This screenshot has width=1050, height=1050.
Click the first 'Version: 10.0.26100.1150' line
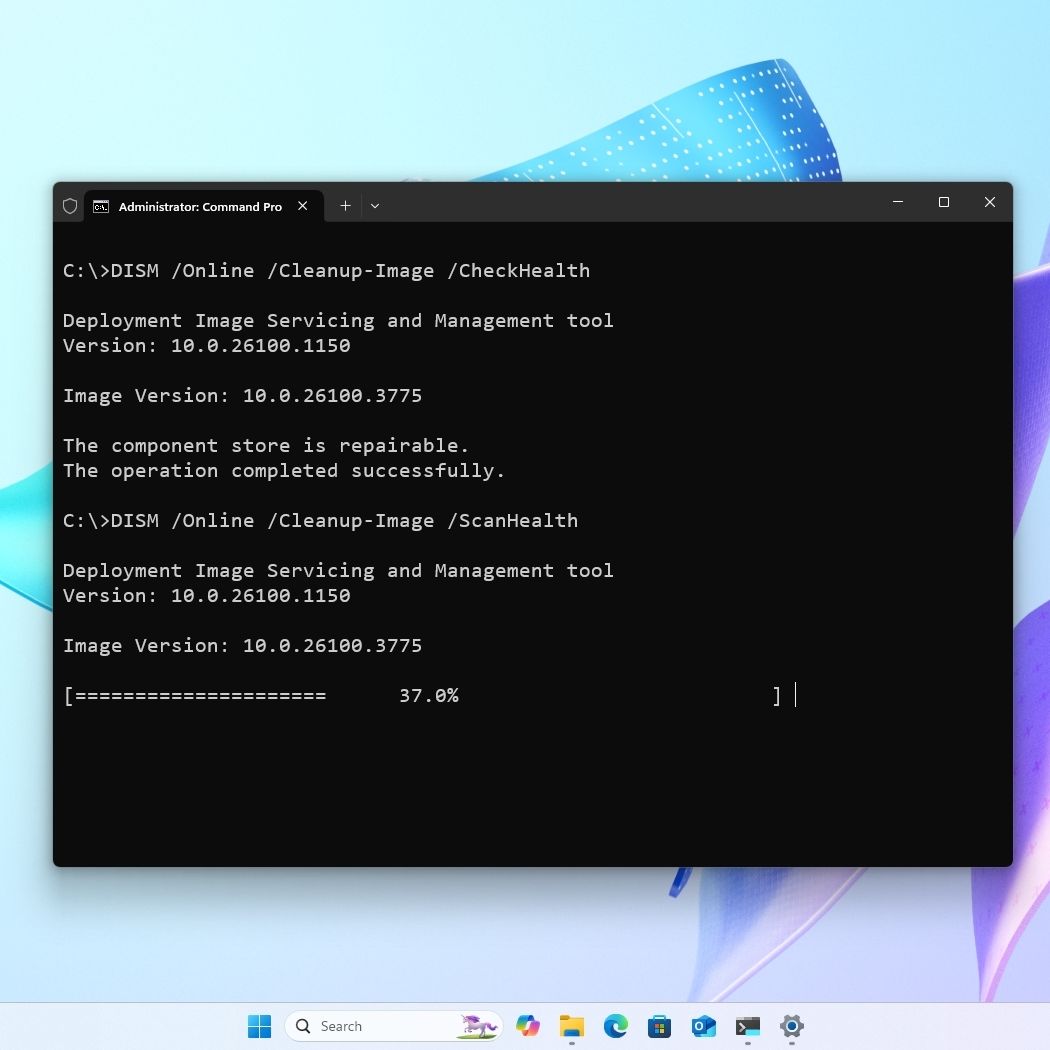point(207,346)
